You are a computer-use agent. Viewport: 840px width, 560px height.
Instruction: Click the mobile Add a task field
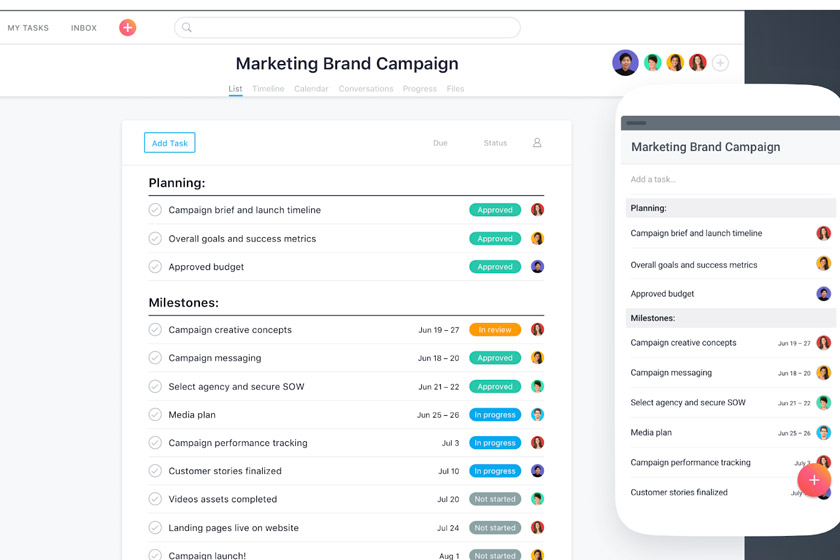[700, 180]
